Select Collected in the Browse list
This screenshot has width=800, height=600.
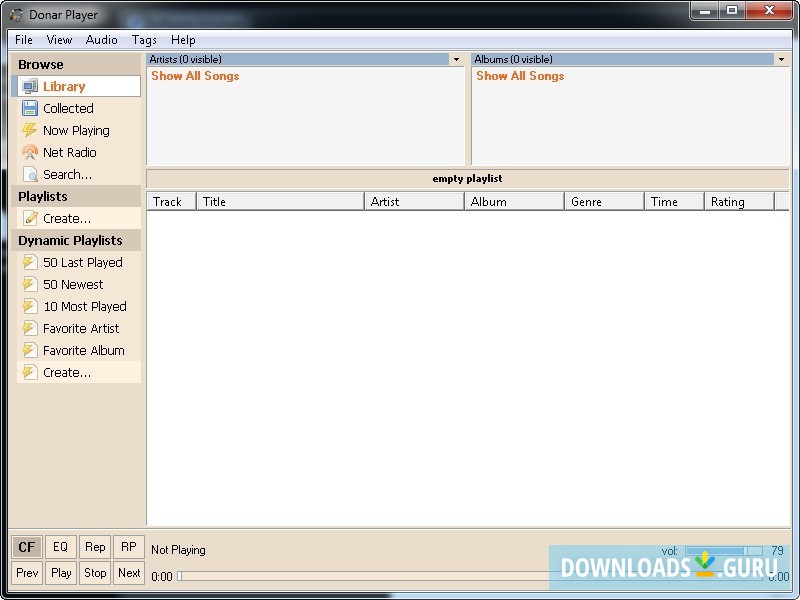79,108
